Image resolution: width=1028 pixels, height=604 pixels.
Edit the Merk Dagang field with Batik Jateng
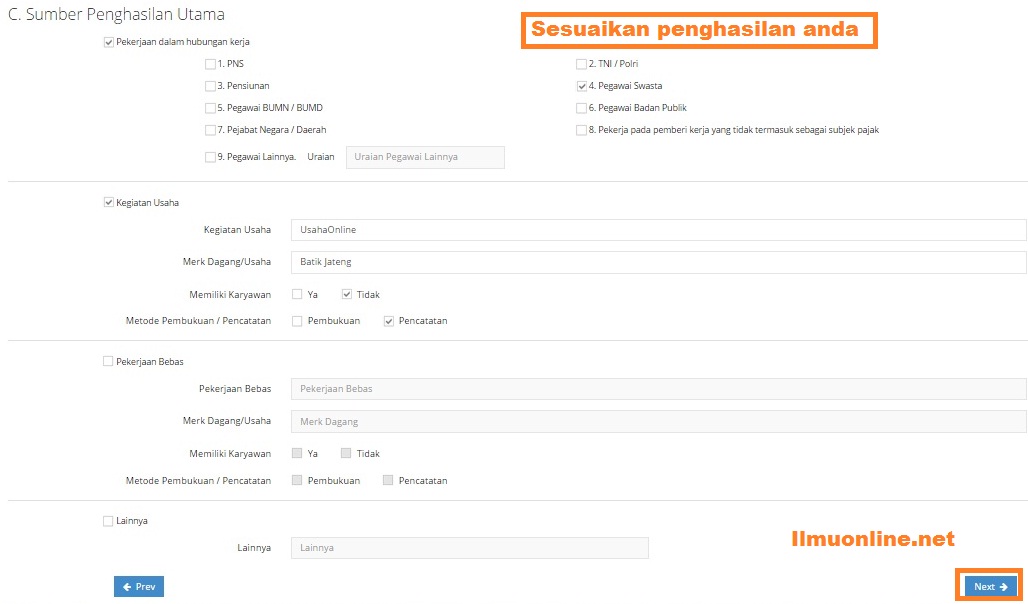(x=658, y=262)
